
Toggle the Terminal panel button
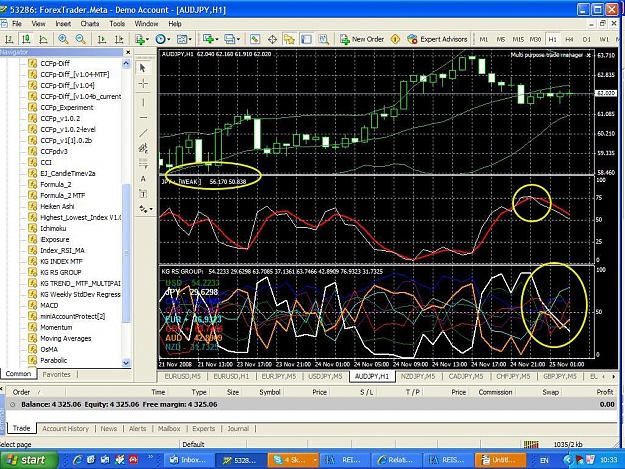[x=306, y=39]
